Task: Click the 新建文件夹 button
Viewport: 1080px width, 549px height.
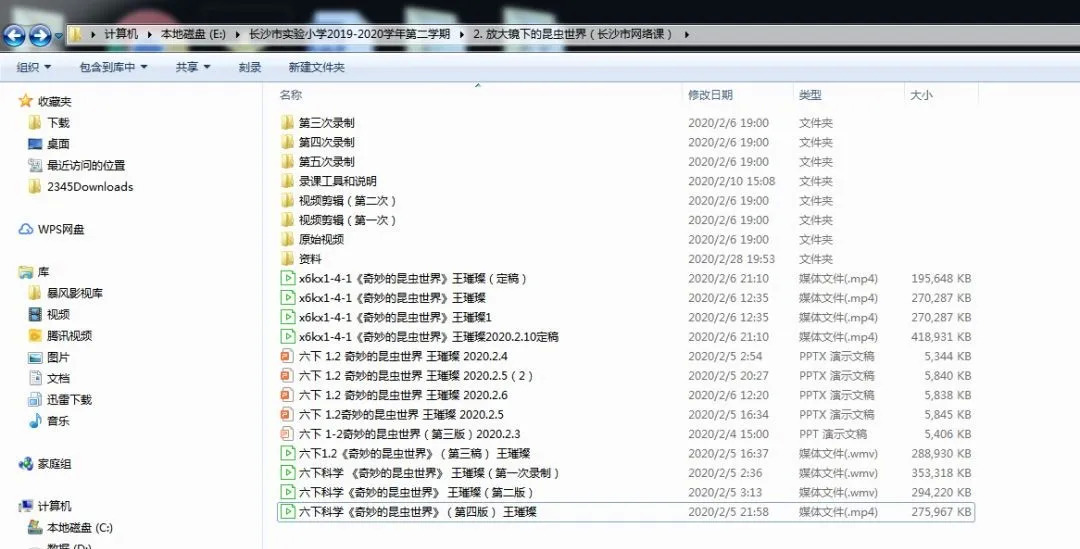Action: 316,67
